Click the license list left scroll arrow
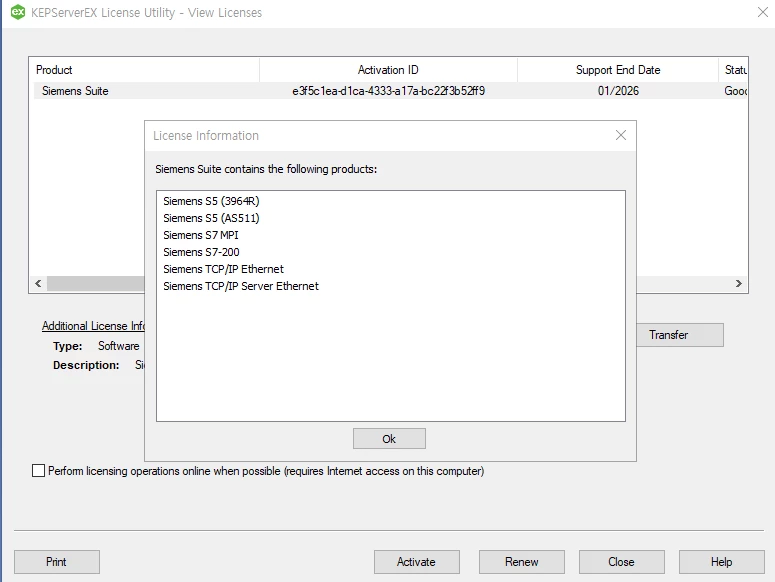The height and width of the screenshot is (582, 775). [x=38, y=284]
